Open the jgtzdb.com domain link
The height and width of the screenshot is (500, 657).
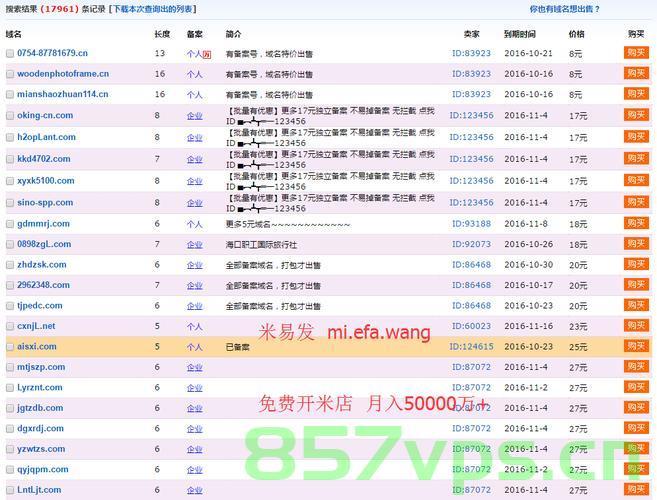point(40,408)
